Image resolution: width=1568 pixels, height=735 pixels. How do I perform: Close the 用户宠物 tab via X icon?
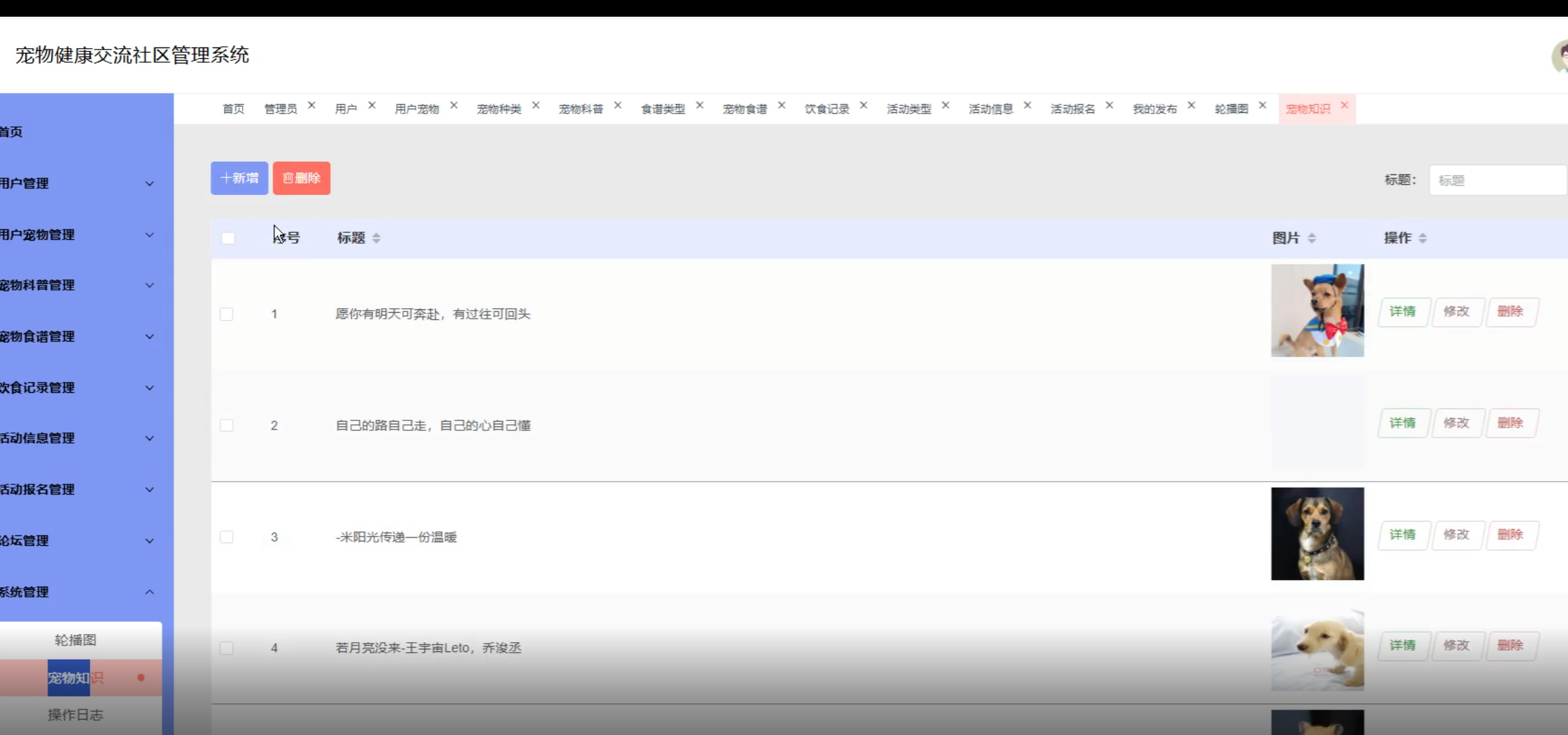[454, 106]
